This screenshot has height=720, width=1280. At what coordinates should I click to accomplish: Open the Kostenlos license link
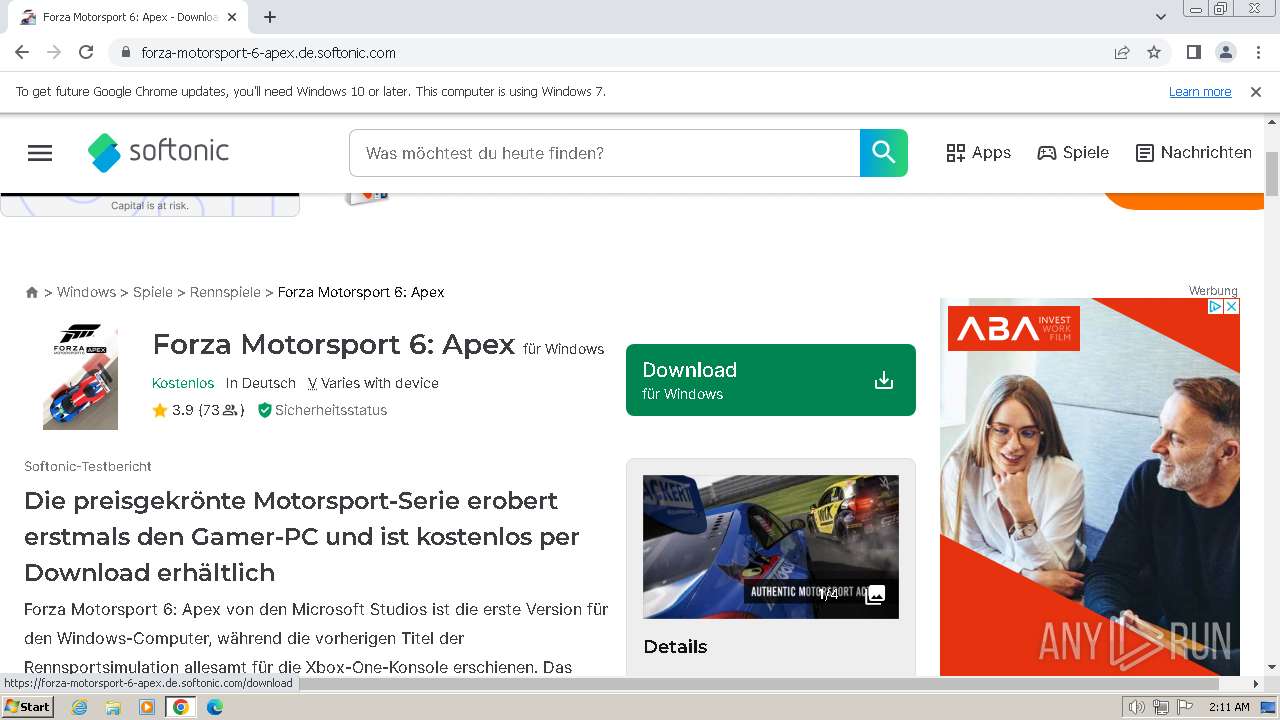click(183, 383)
